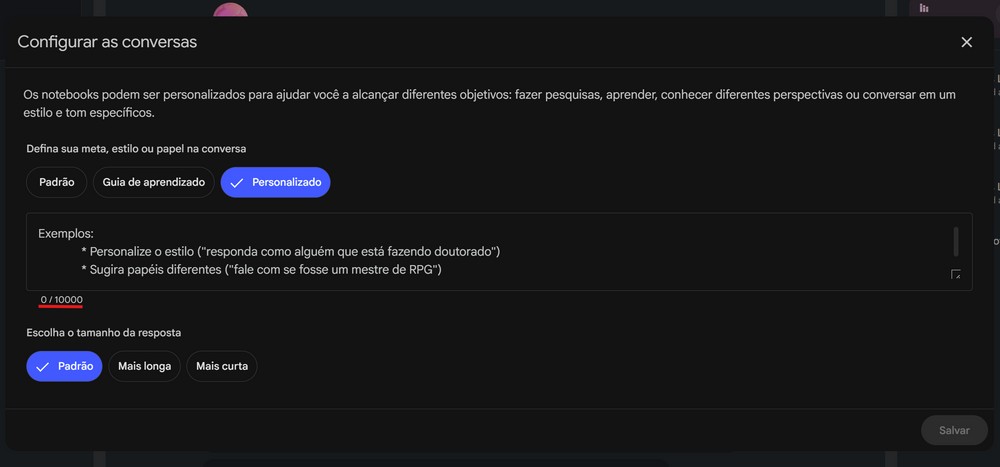Click the checkmark on the Personalizado chip

click(x=237, y=182)
